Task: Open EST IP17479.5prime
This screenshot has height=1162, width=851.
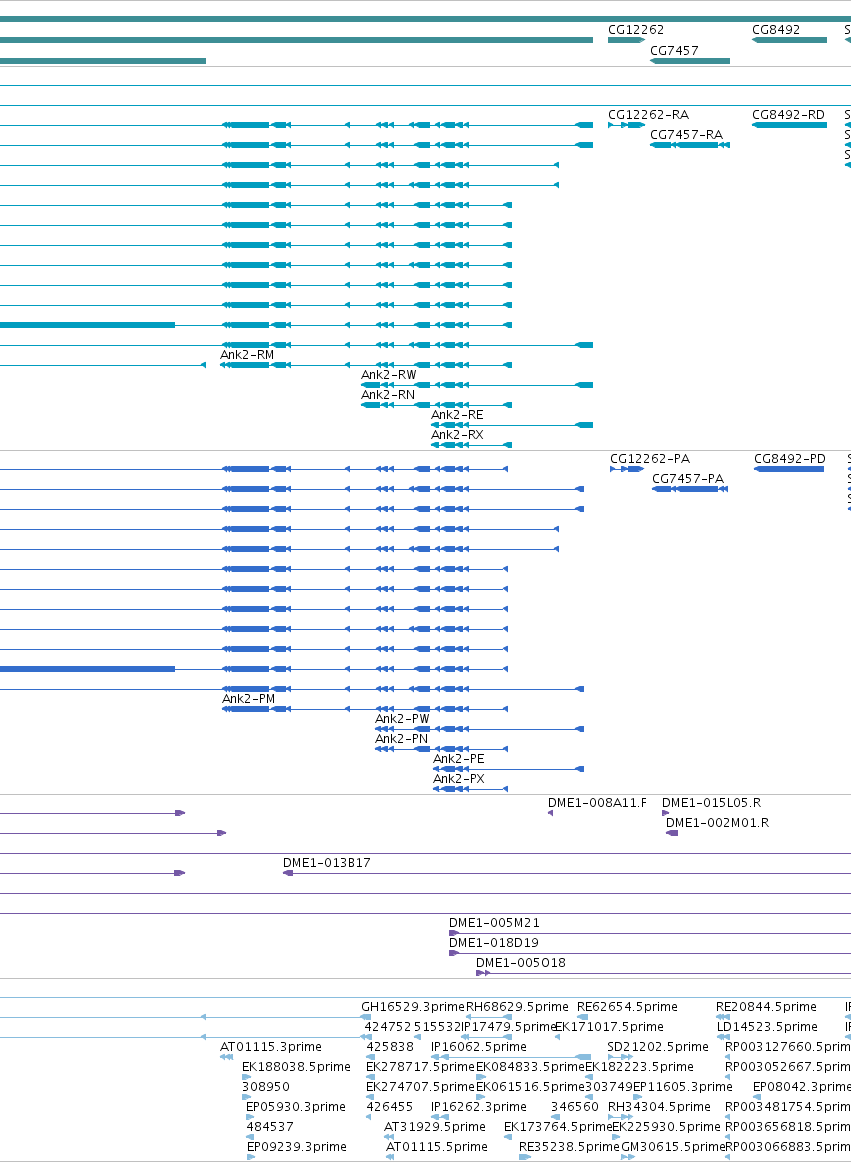Action: 509,1027
